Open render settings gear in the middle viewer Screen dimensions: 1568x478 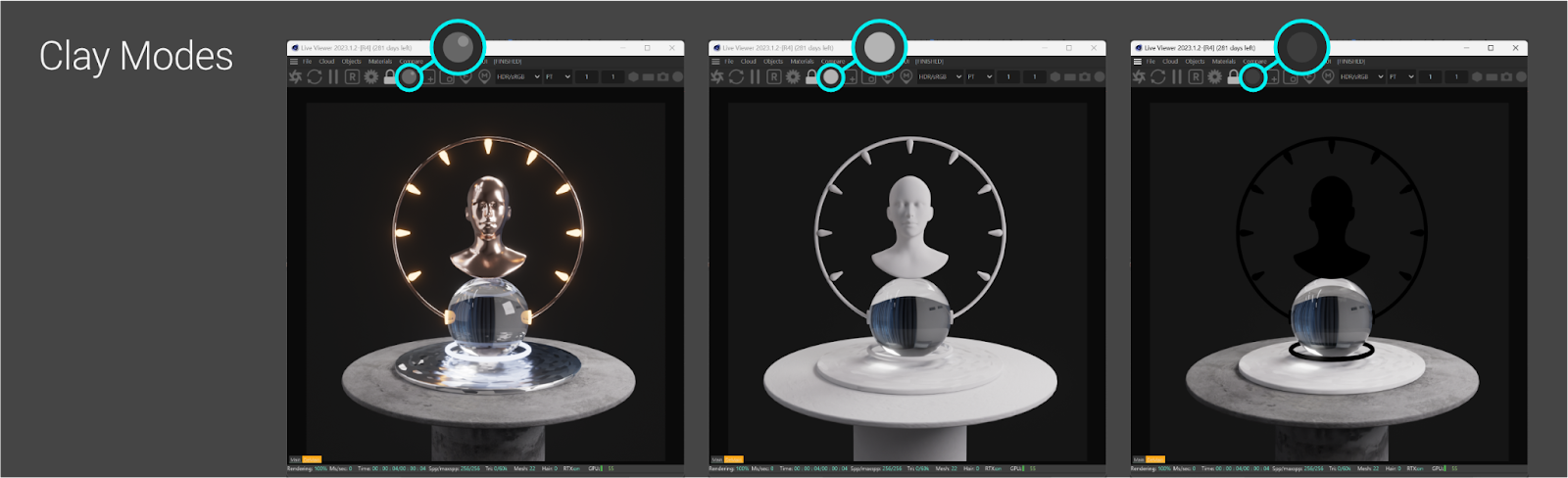pos(793,76)
